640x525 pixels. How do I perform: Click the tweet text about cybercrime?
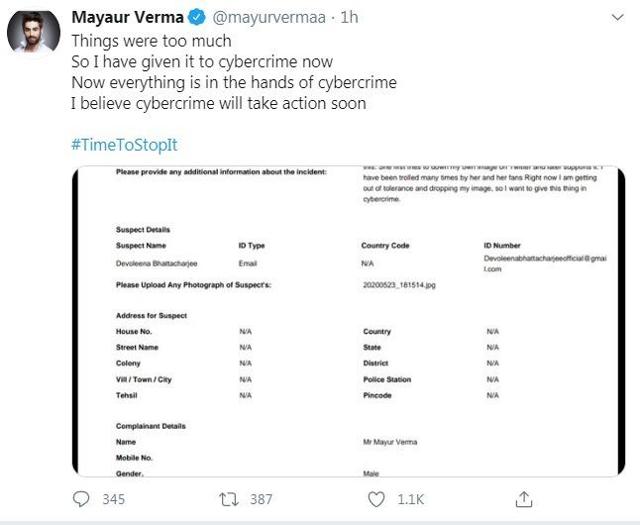point(234,72)
